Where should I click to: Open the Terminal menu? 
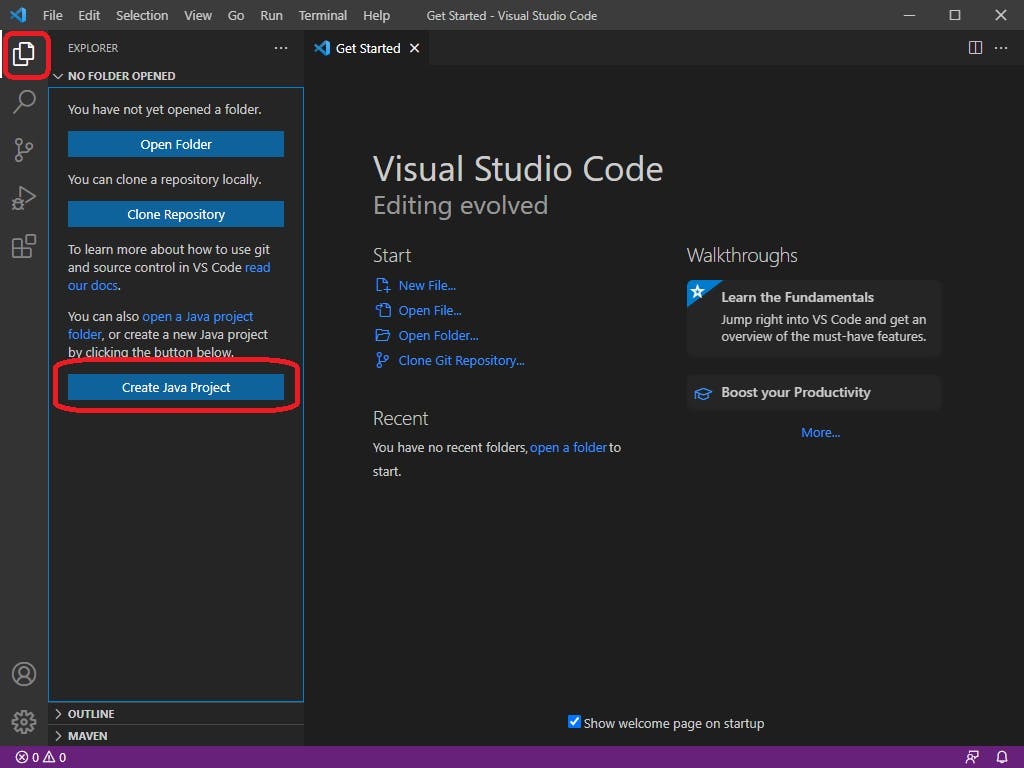pos(322,15)
